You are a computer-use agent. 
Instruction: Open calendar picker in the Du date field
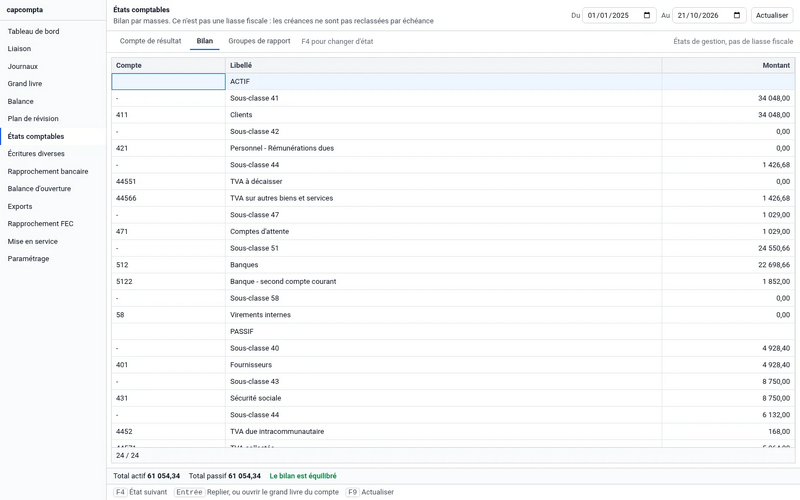point(647,15)
